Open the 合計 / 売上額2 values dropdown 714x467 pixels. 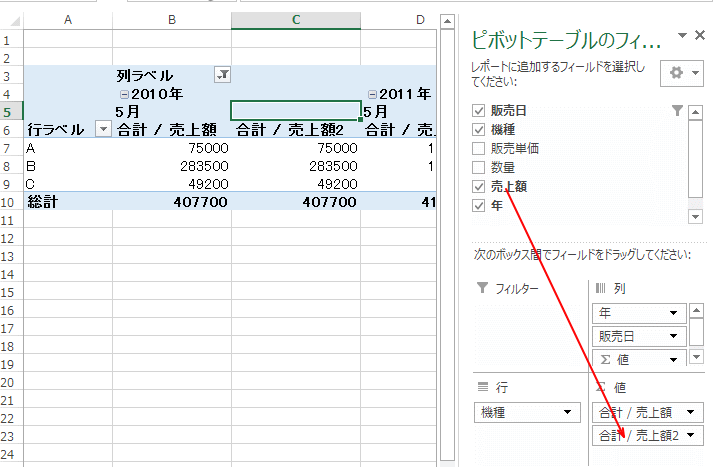click(691, 435)
